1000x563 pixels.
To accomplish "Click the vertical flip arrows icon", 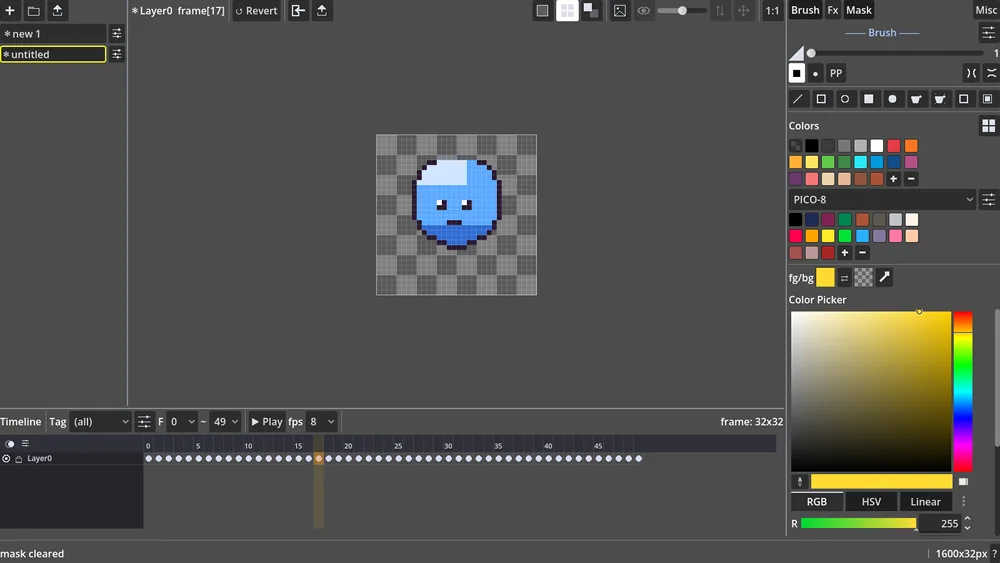I will coord(719,10).
